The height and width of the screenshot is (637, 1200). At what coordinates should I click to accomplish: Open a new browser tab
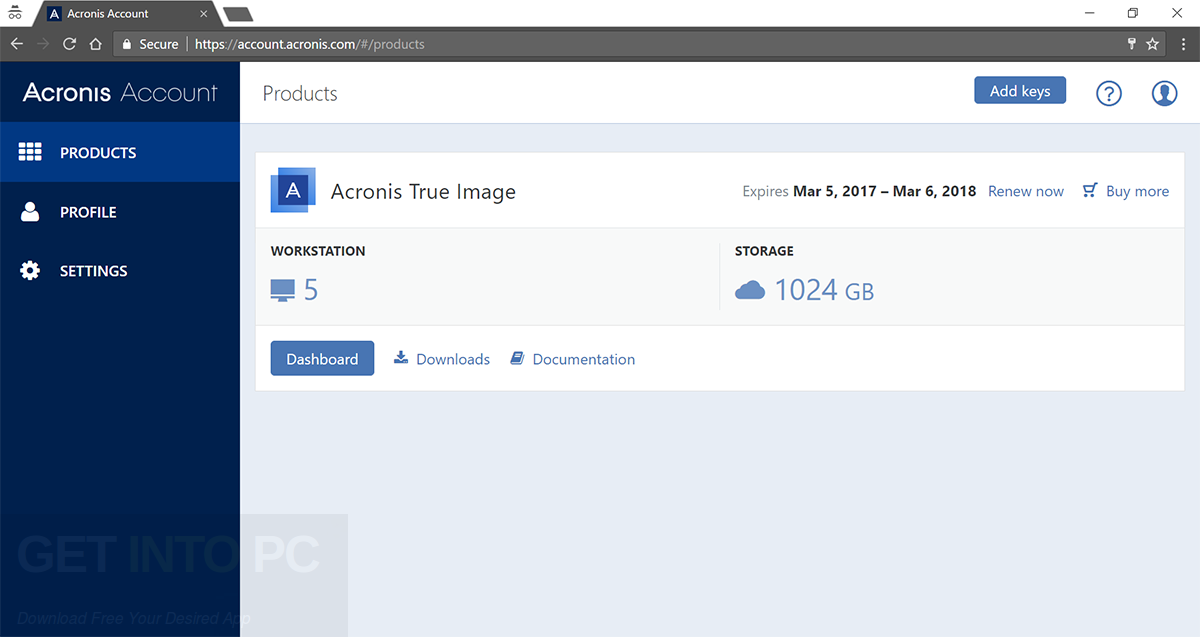[x=238, y=14]
